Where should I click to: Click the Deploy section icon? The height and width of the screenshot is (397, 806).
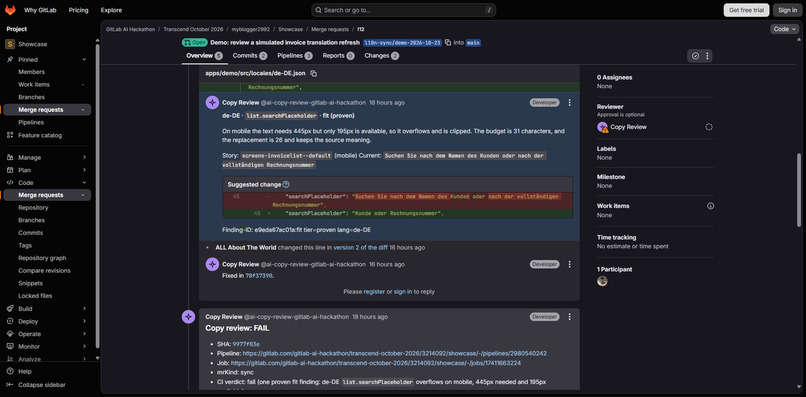(x=9, y=321)
